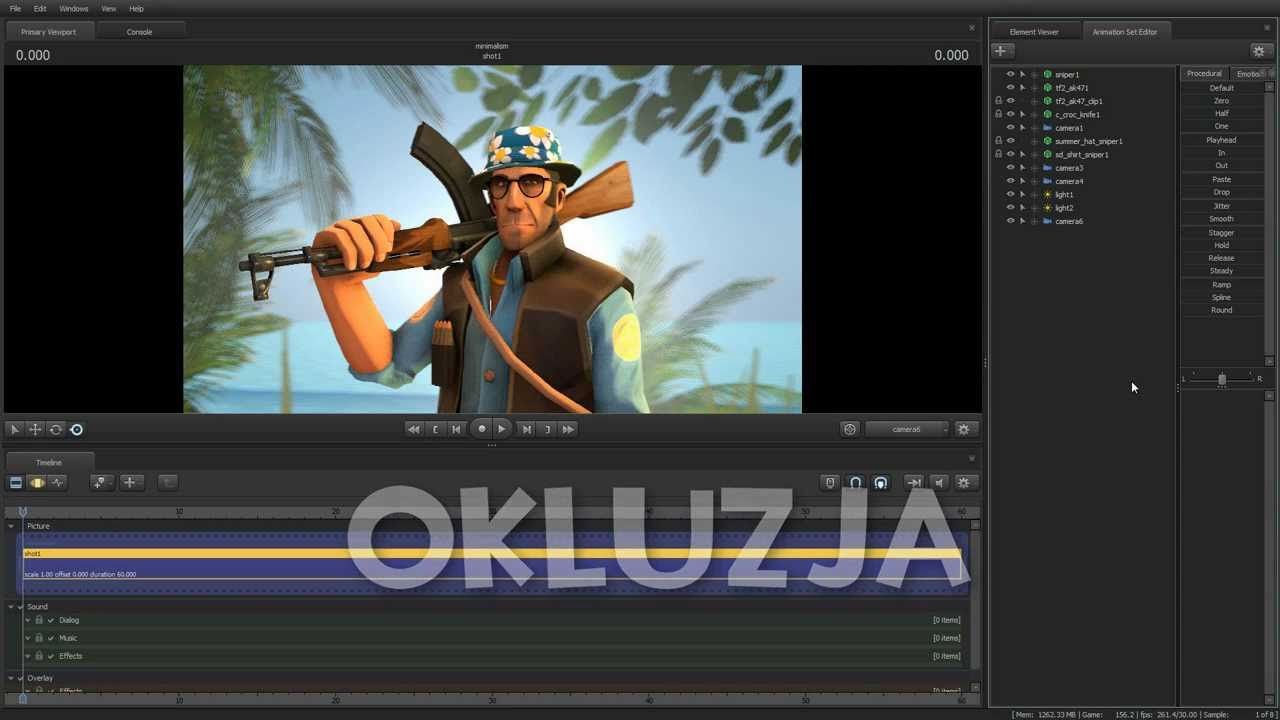Screen dimensions: 1280x720
Task: Click the plus button in Animation Set Editor
Action: 1001,51
